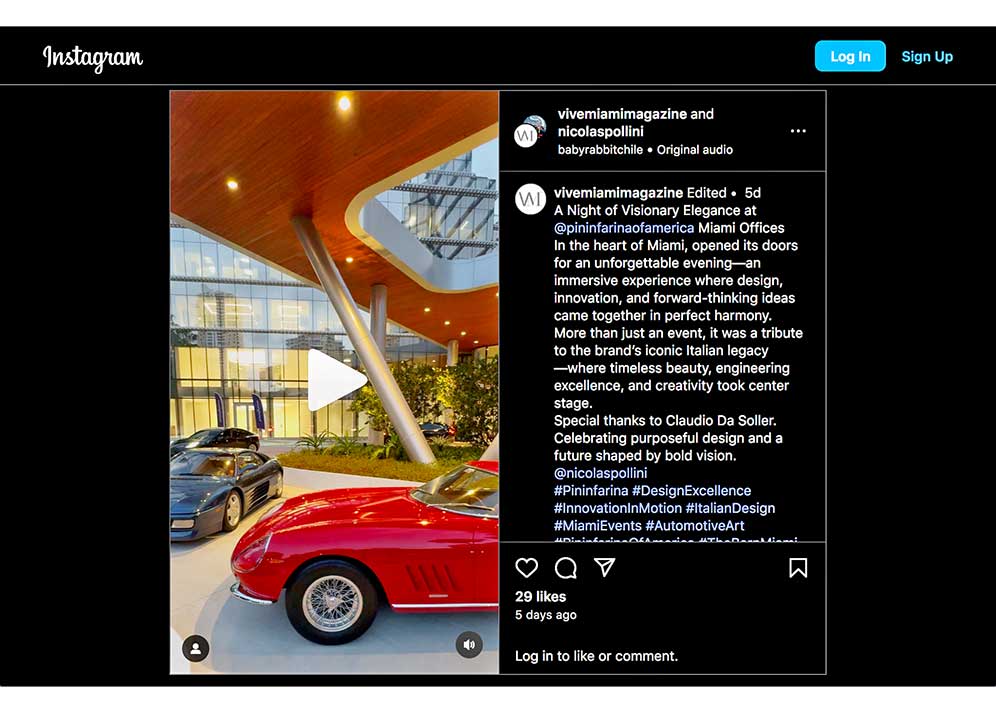This screenshot has width=996, height=707.
Task: Open the @nicolaspollini mention in caption
Action: pos(600,473)
